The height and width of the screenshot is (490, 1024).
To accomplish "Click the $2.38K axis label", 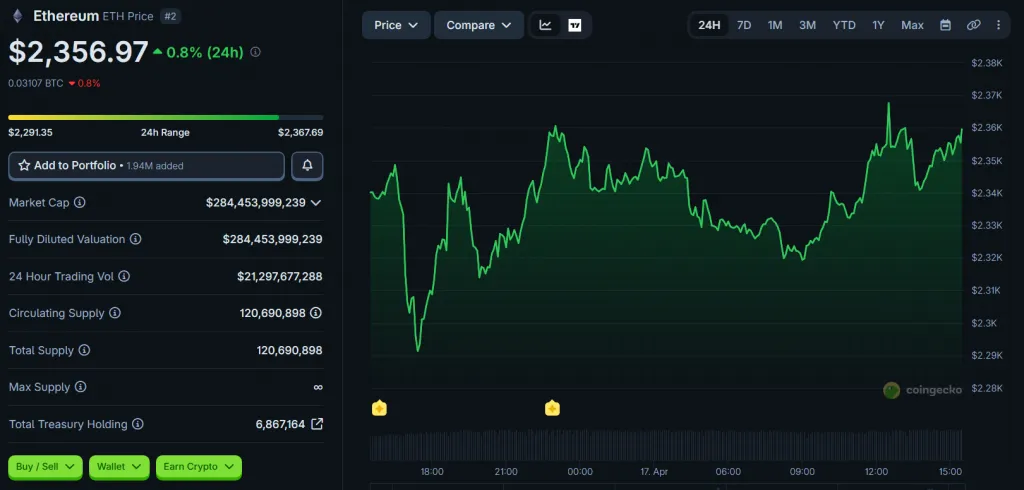I will click(987, 63).
